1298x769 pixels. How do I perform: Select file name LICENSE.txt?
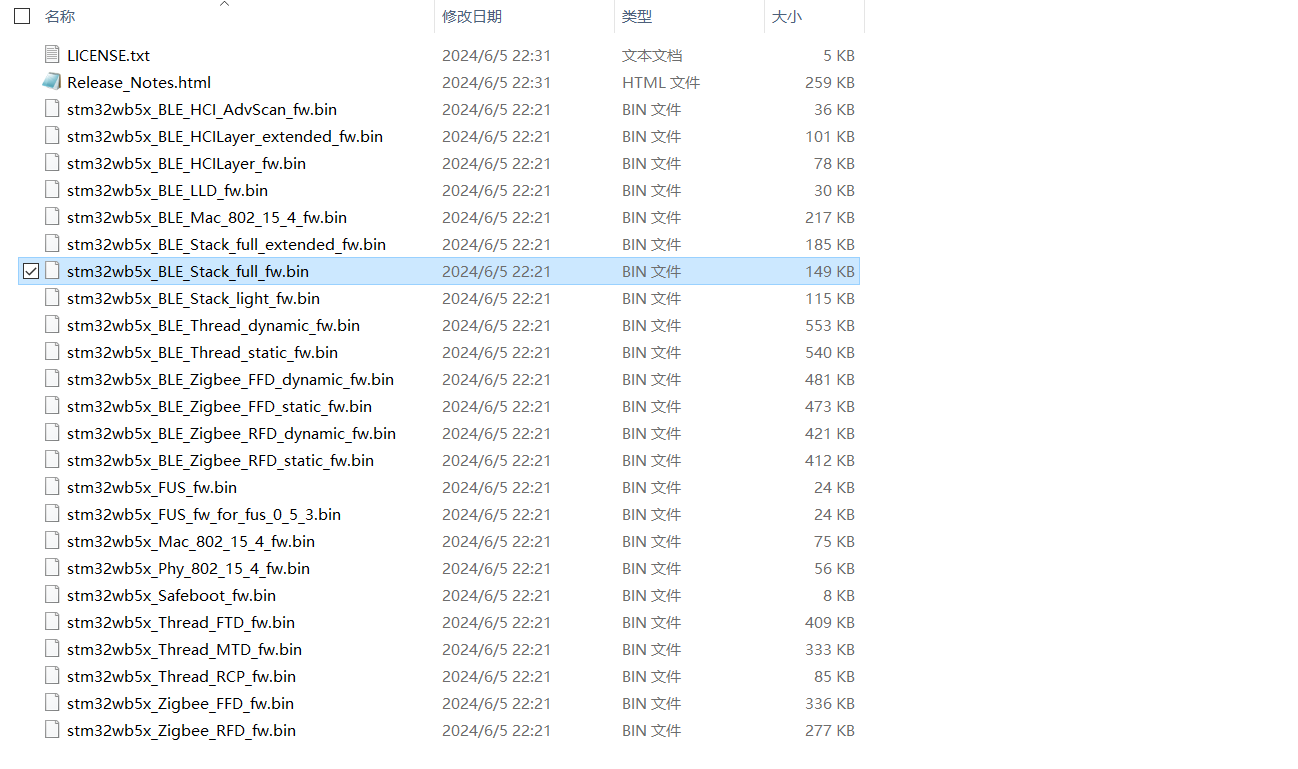[x=108, y=56]
